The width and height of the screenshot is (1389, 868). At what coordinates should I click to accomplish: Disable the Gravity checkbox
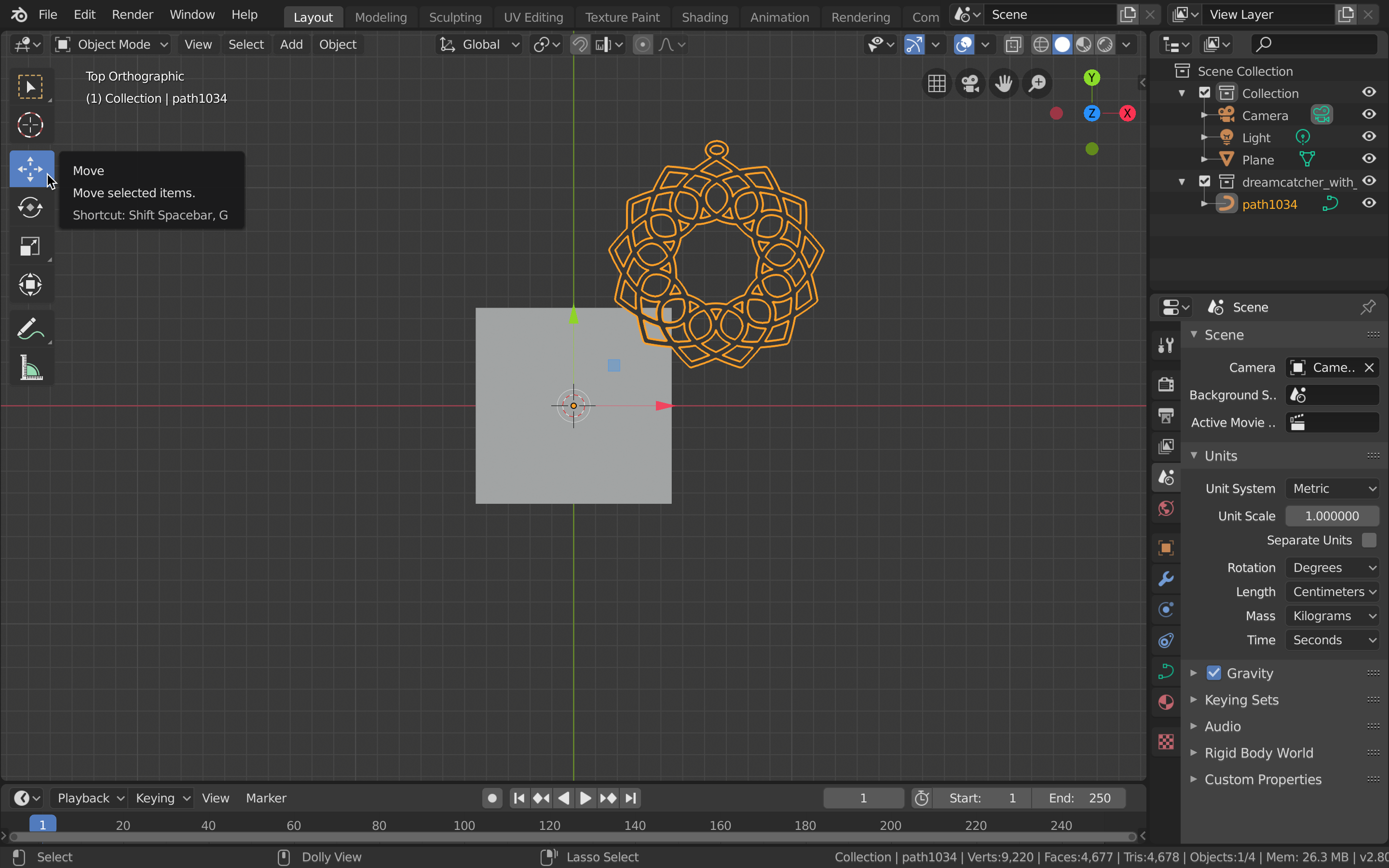[1213, 673]
